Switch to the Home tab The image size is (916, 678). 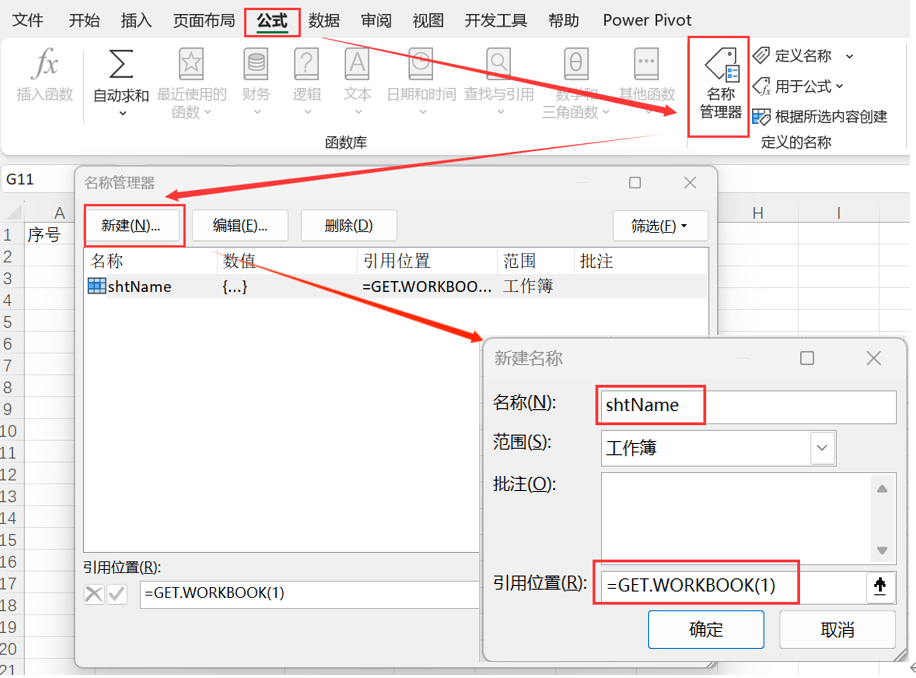(x=84, y=20)
